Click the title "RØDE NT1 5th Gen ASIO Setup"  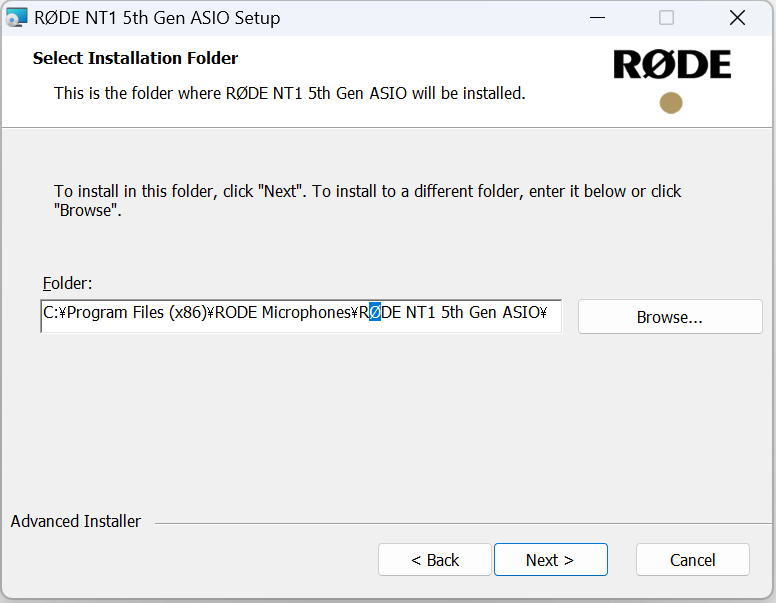157,18
